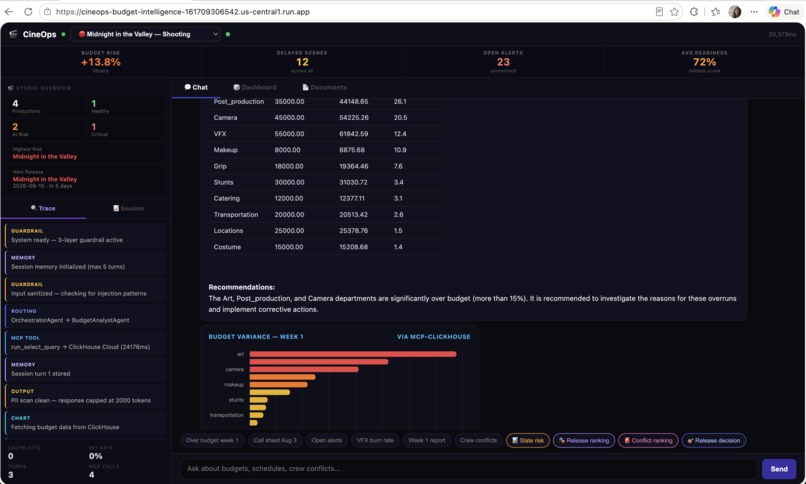Image resolution: width=806 pixels, height=484 pixels.
Task: Click the makeup bar in the variance chart
Action: click(x=278, y=384)
